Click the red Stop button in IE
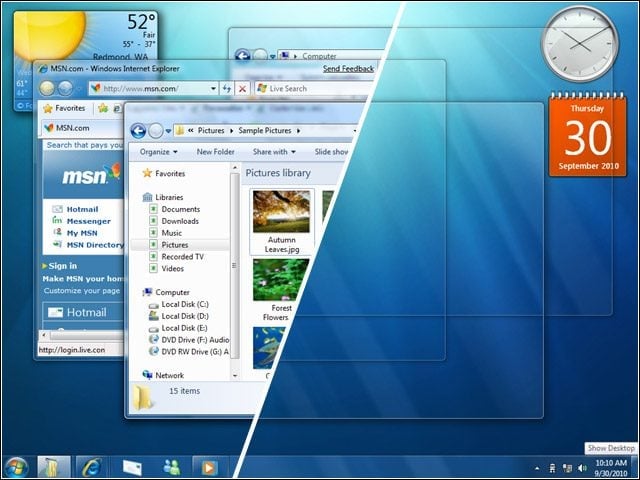This screenshot has height=480, width=640. point(242,89)
